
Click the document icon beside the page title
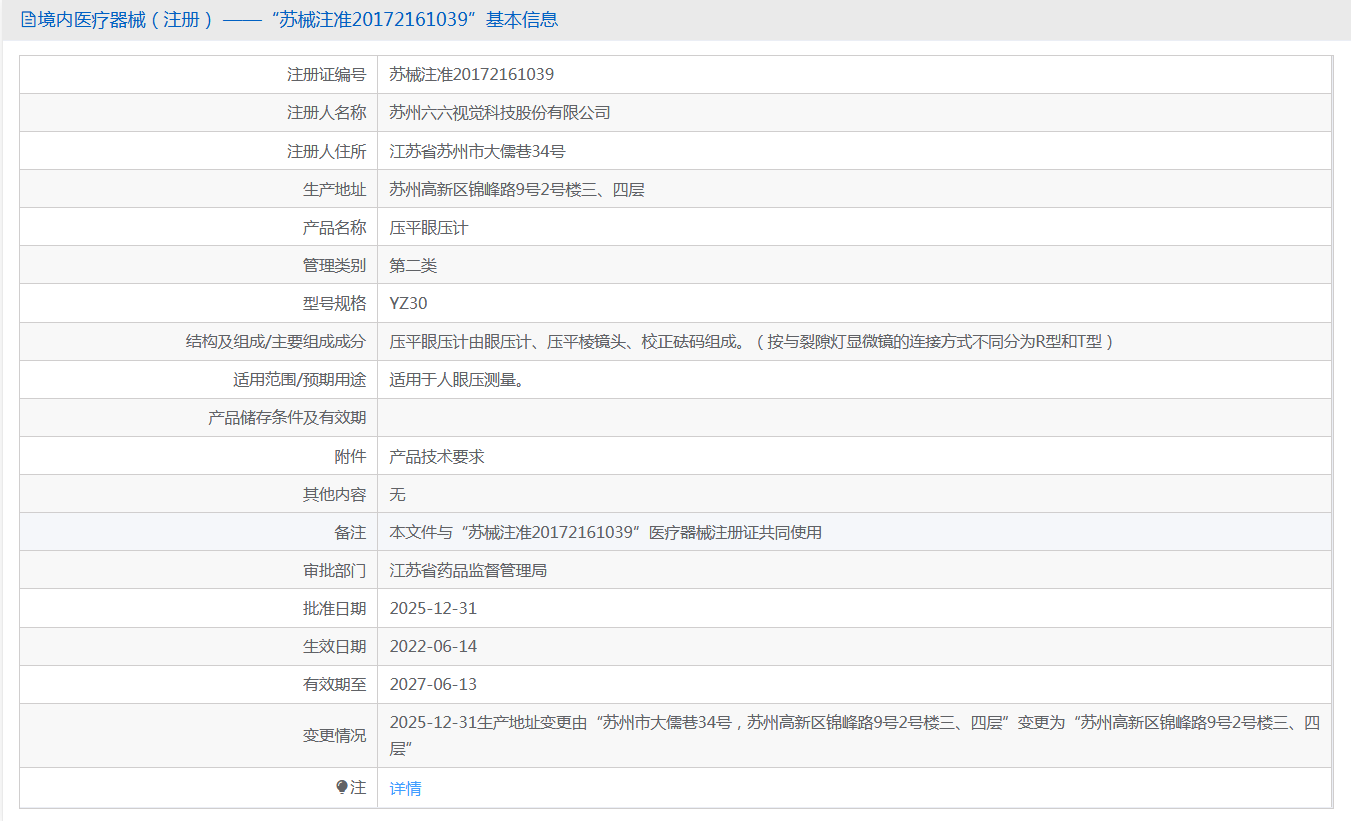(x=28, y=20)
